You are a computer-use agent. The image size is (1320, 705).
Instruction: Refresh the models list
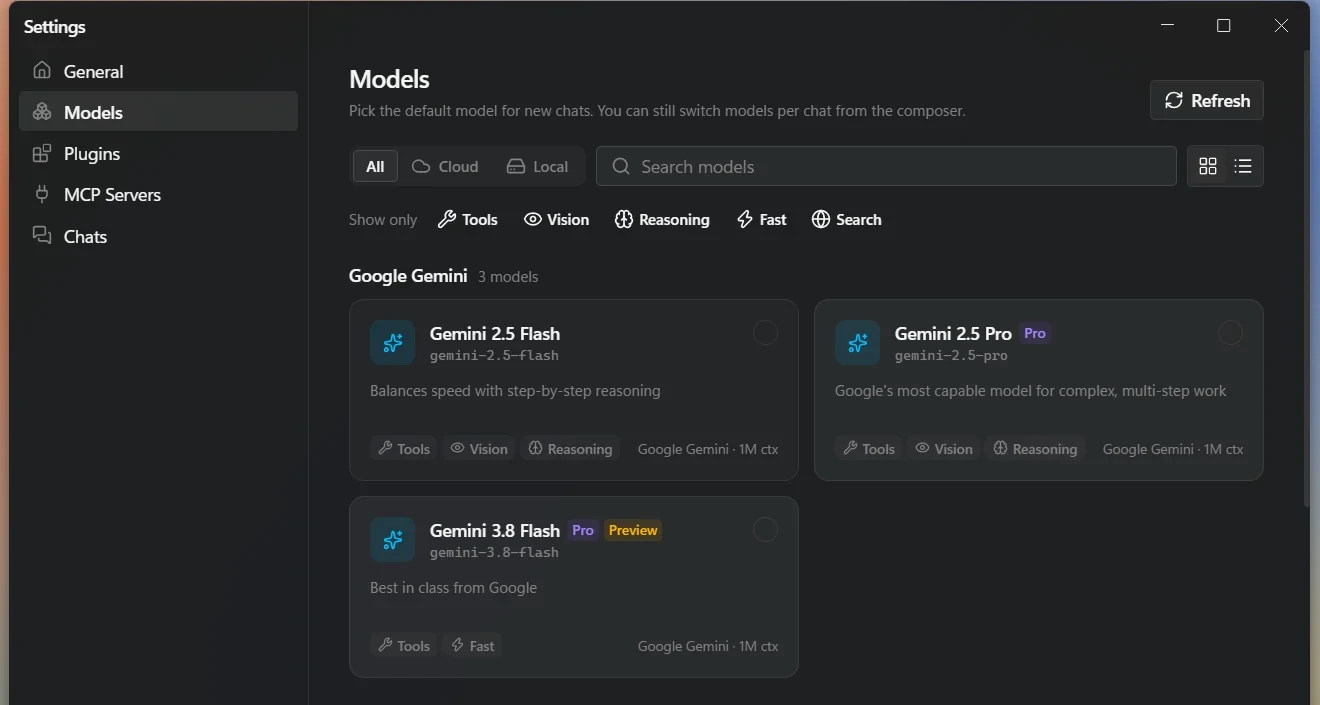(x=1206, y=100)
